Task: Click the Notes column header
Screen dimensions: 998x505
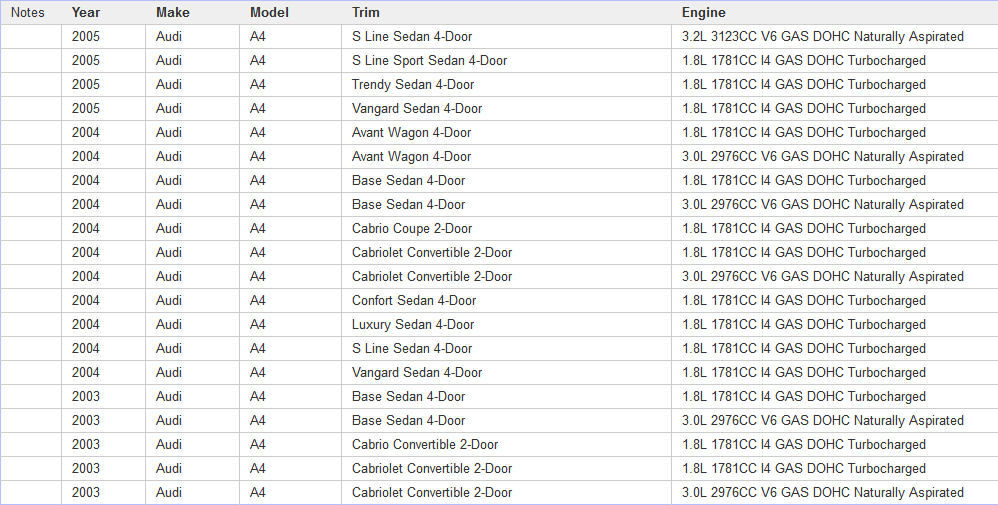Action: [x=29, y=13]
